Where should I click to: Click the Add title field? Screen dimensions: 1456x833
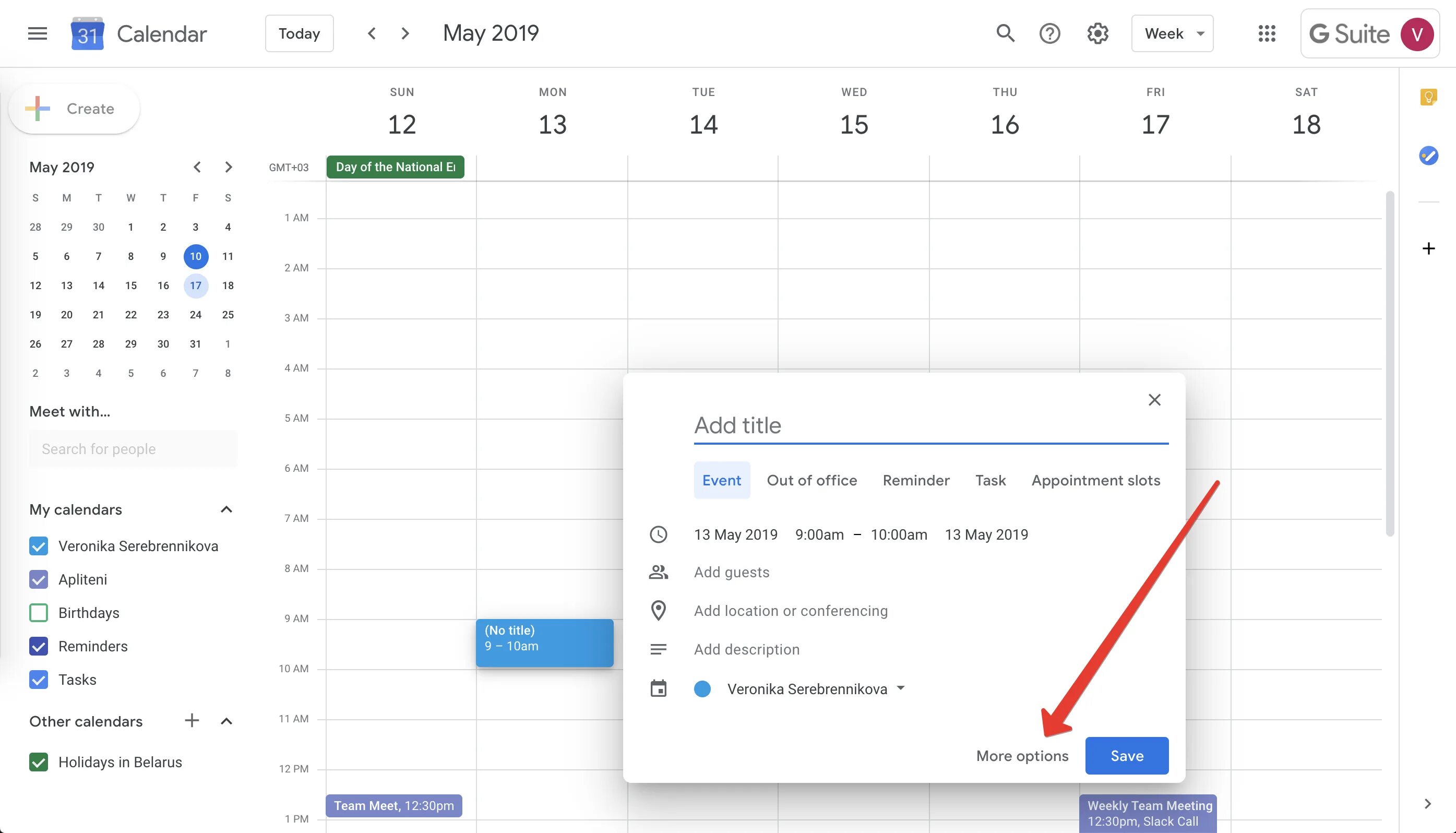(930, 425)
